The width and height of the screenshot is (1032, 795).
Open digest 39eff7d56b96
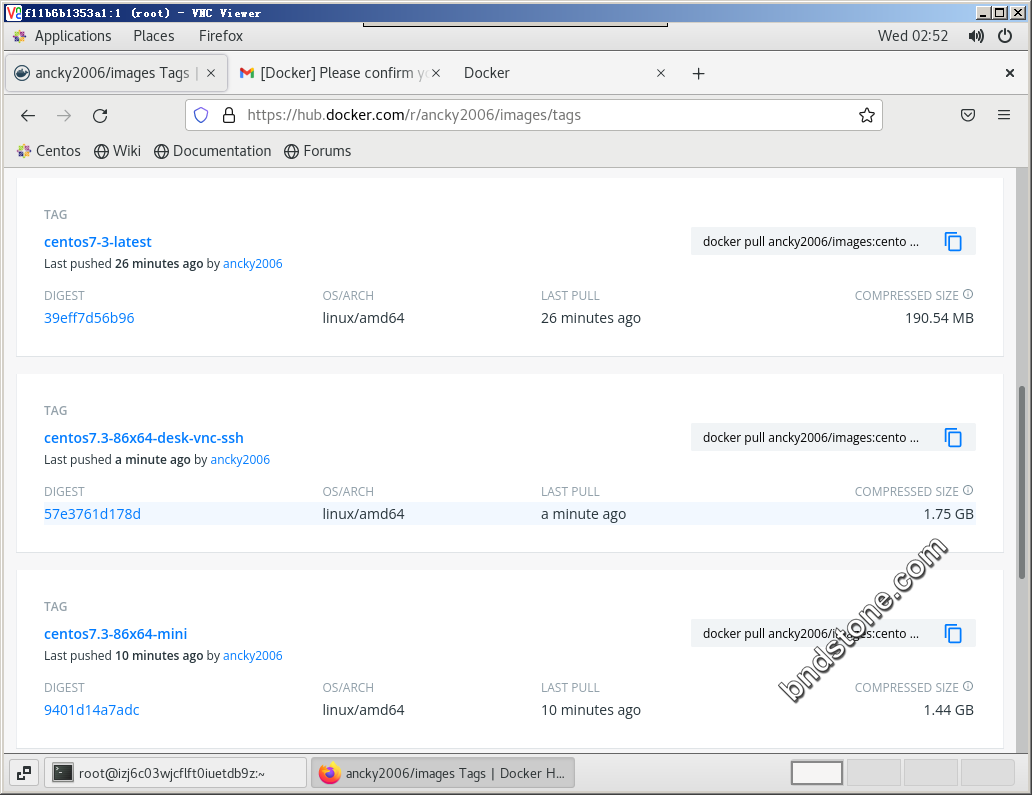89,318
